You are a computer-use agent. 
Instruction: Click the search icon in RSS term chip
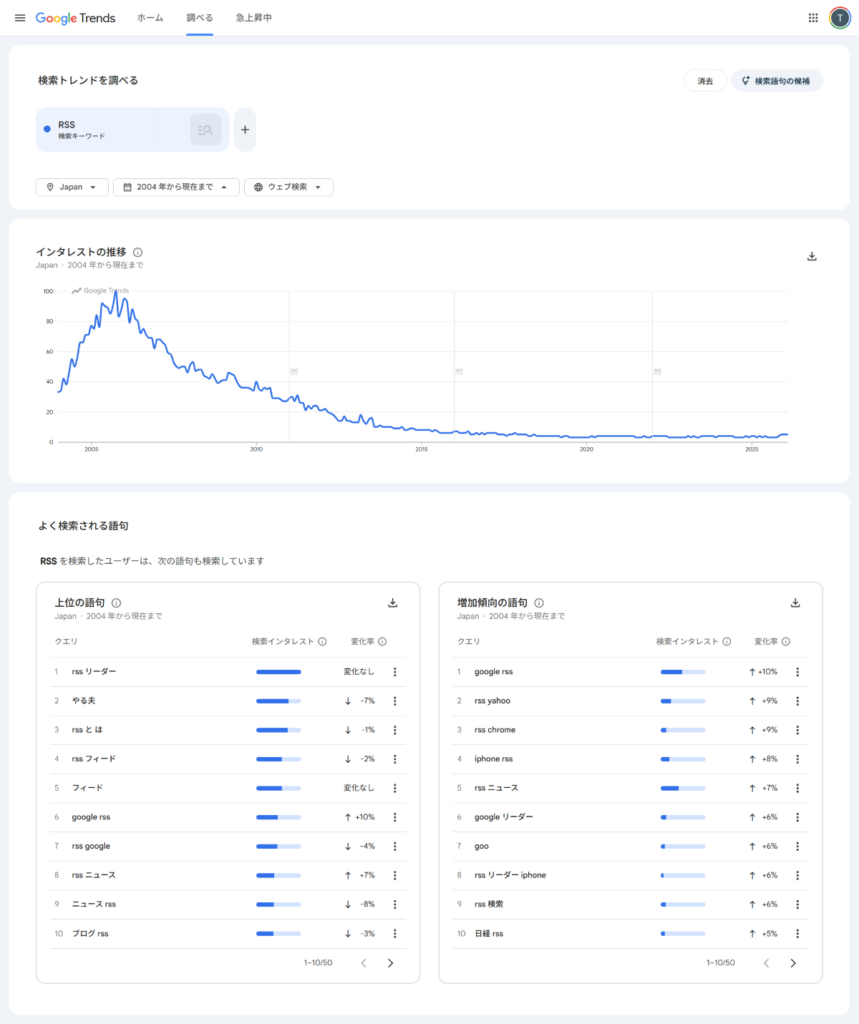coord(205,130)
